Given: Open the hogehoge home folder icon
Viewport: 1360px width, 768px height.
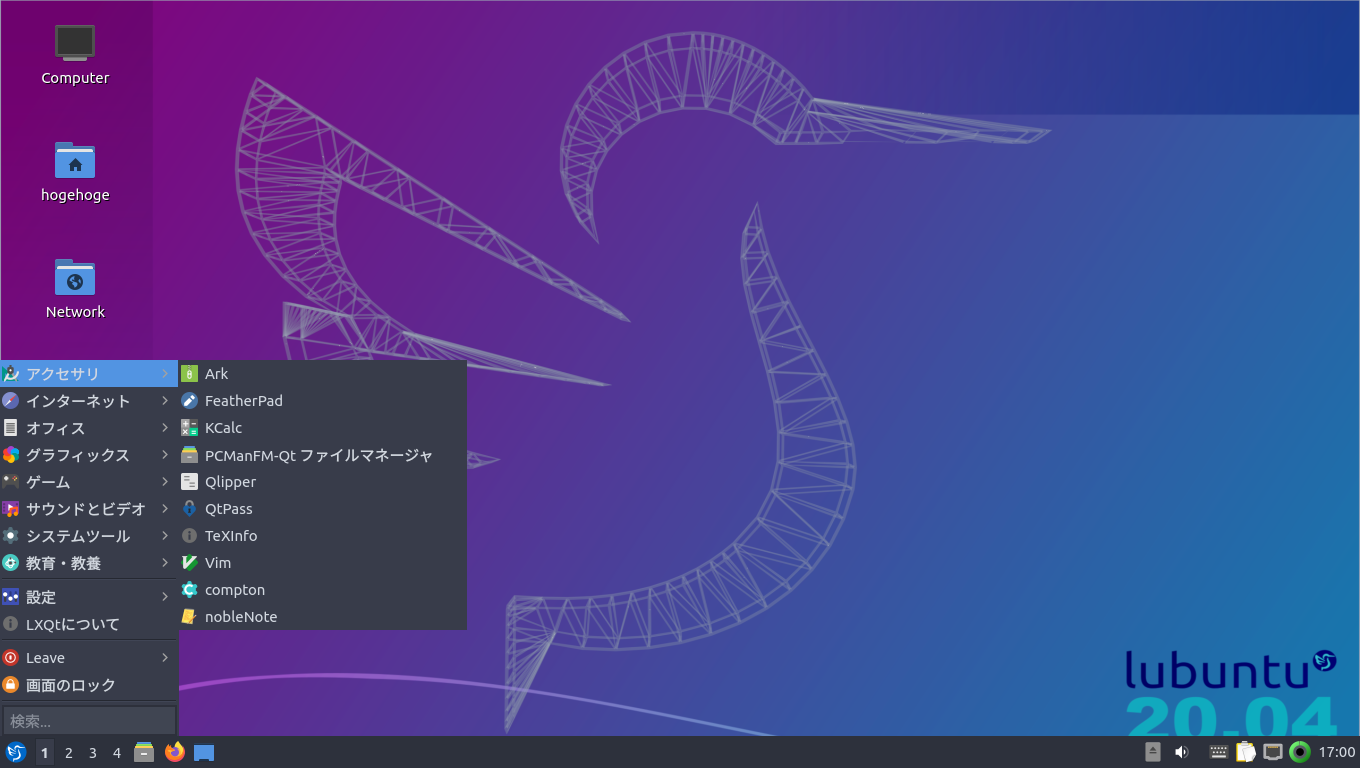Looking at the screenshot, I should pos(75,160).
